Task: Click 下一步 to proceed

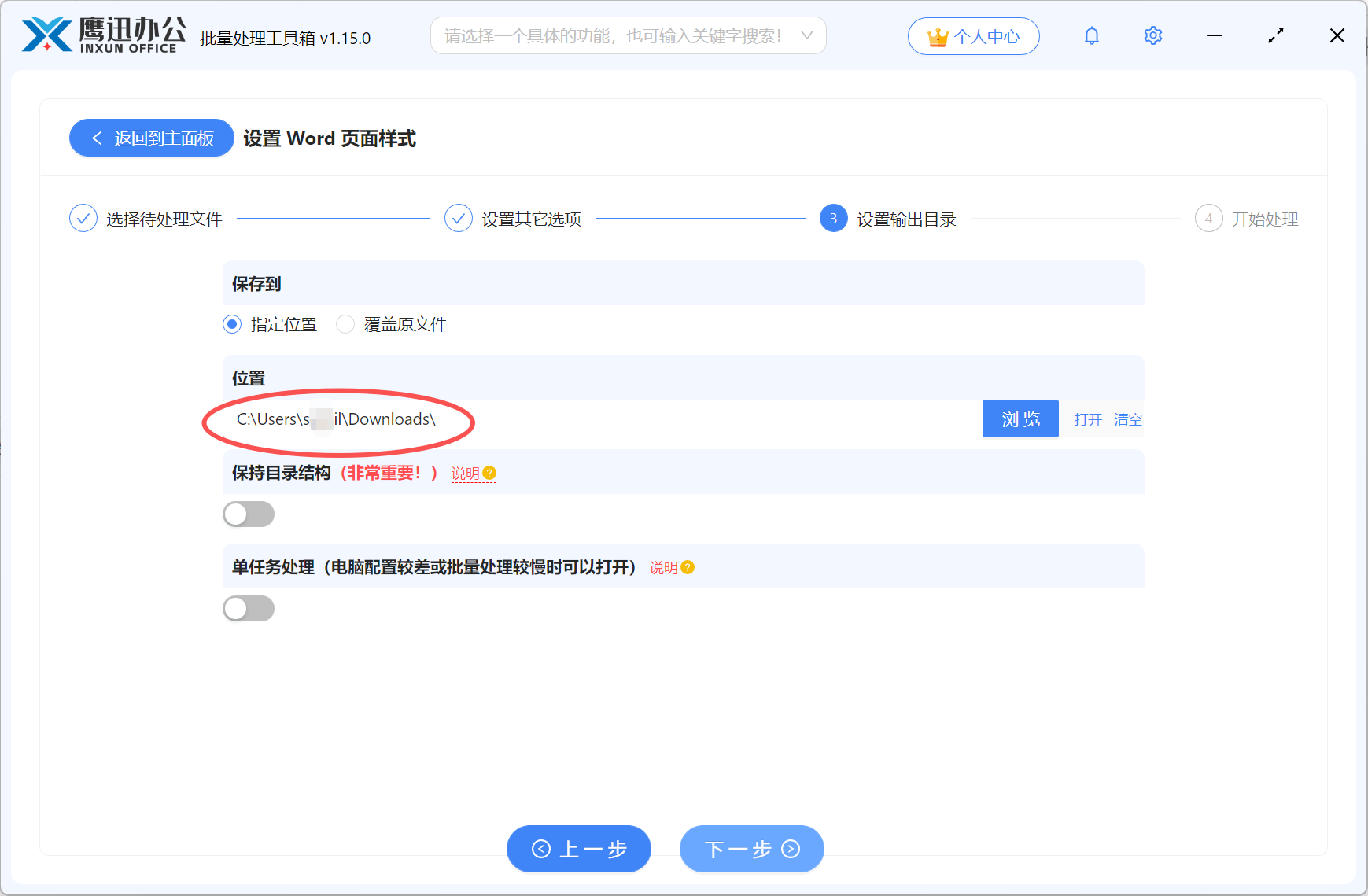Action: point(750,849)
